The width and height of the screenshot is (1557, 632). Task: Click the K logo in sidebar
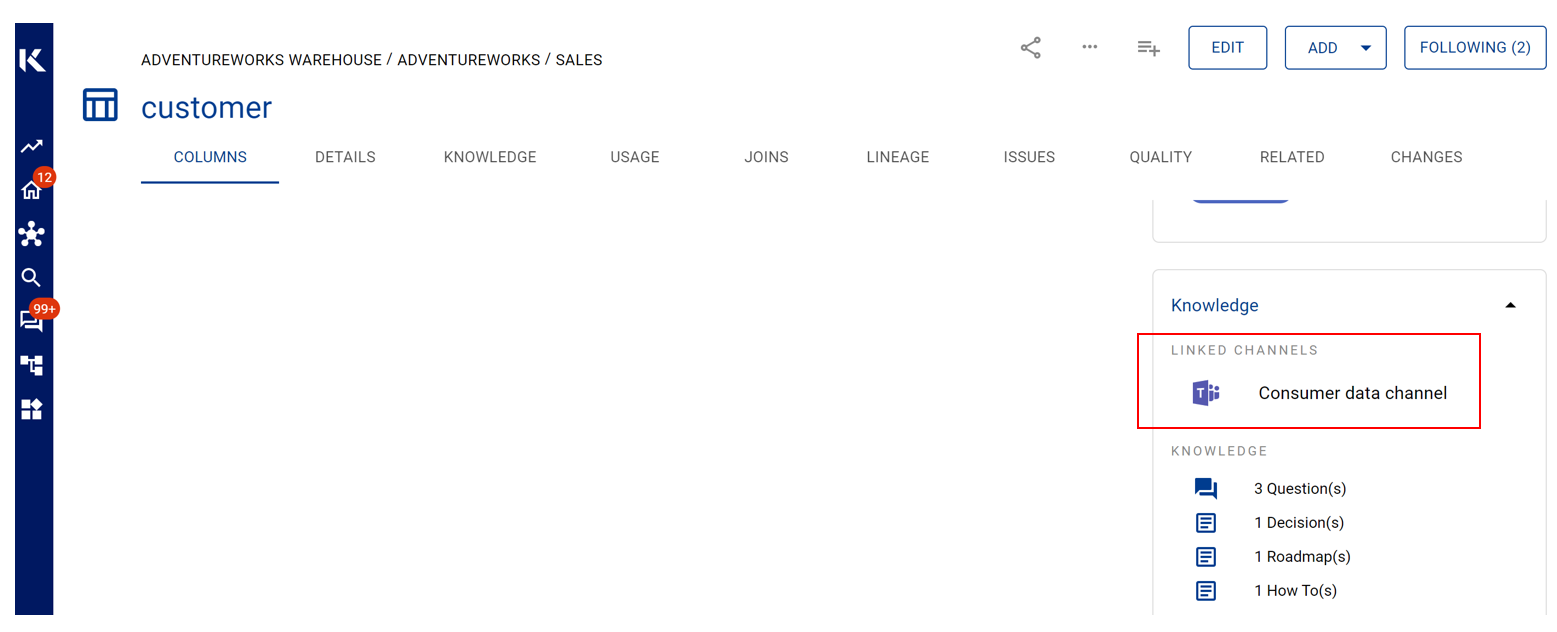point(32,60)
